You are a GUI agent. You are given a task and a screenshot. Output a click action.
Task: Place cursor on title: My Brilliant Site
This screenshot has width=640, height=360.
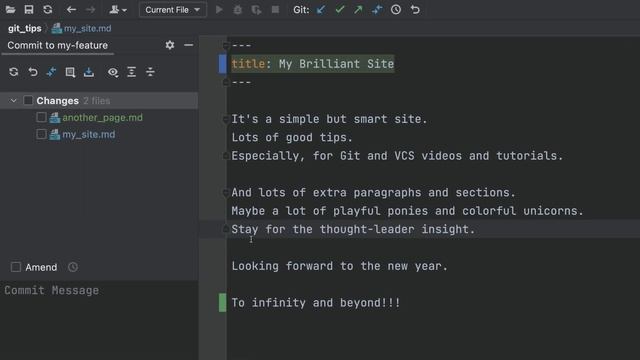[x=313, y=64]
